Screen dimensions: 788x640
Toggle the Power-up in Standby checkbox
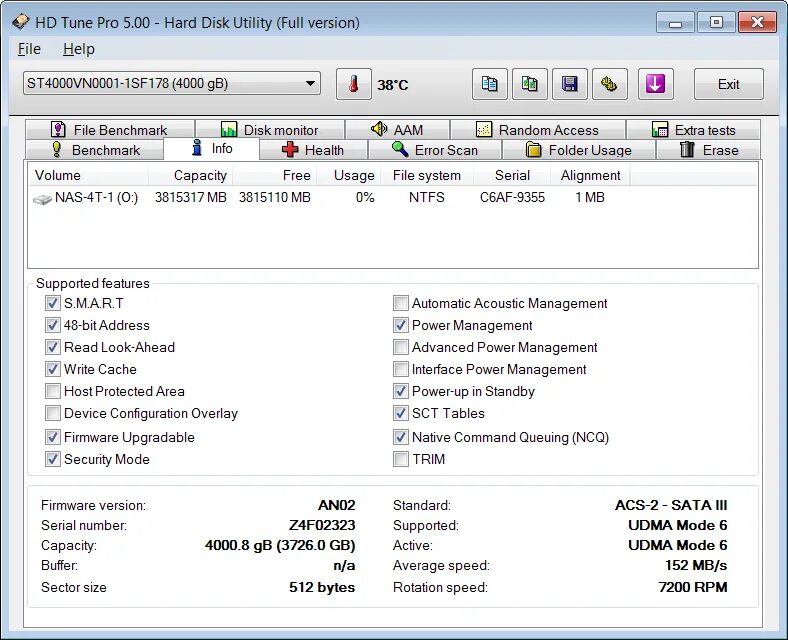(401, 391)
